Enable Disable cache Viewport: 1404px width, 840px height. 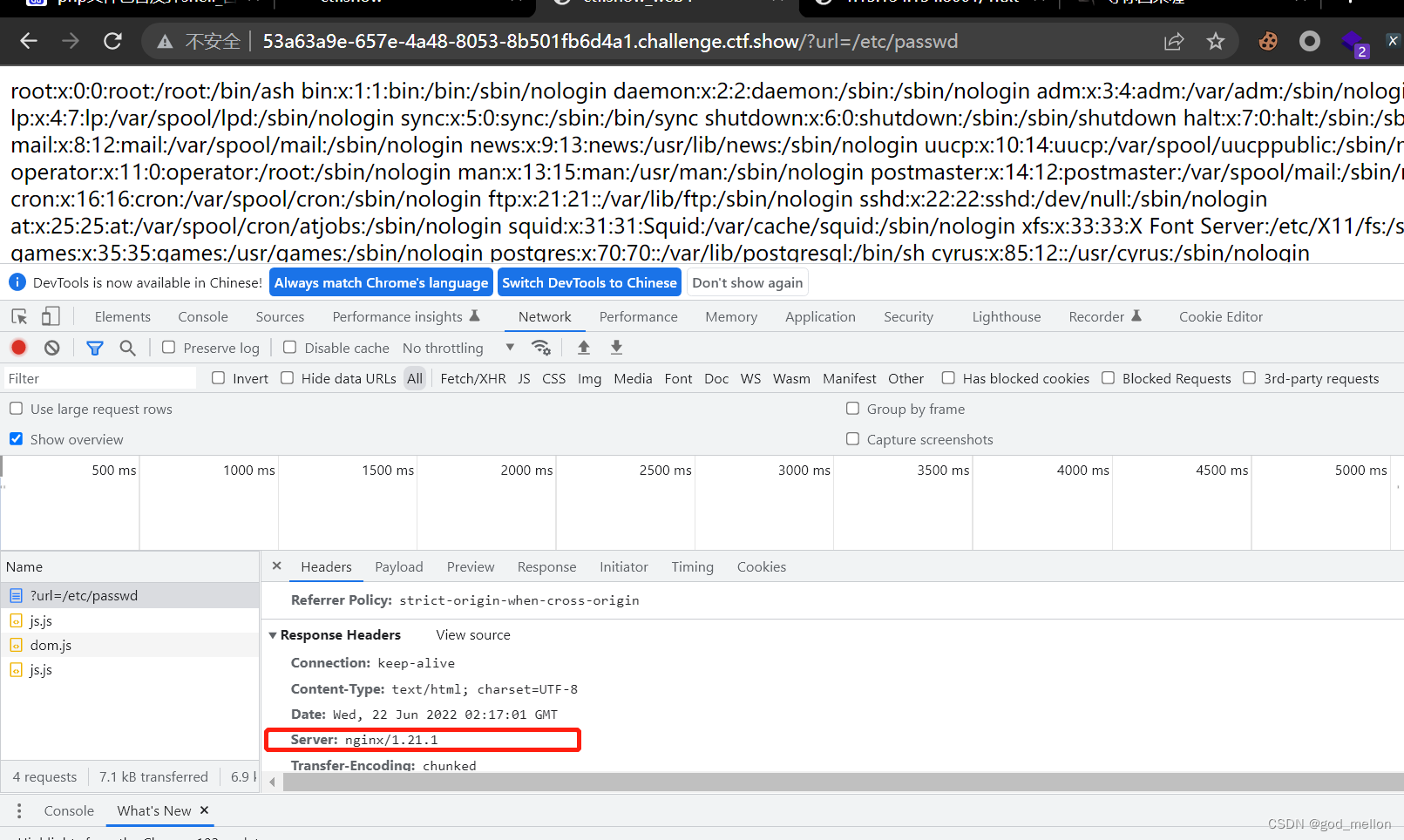pyautogui.click(x=290, y=348)
